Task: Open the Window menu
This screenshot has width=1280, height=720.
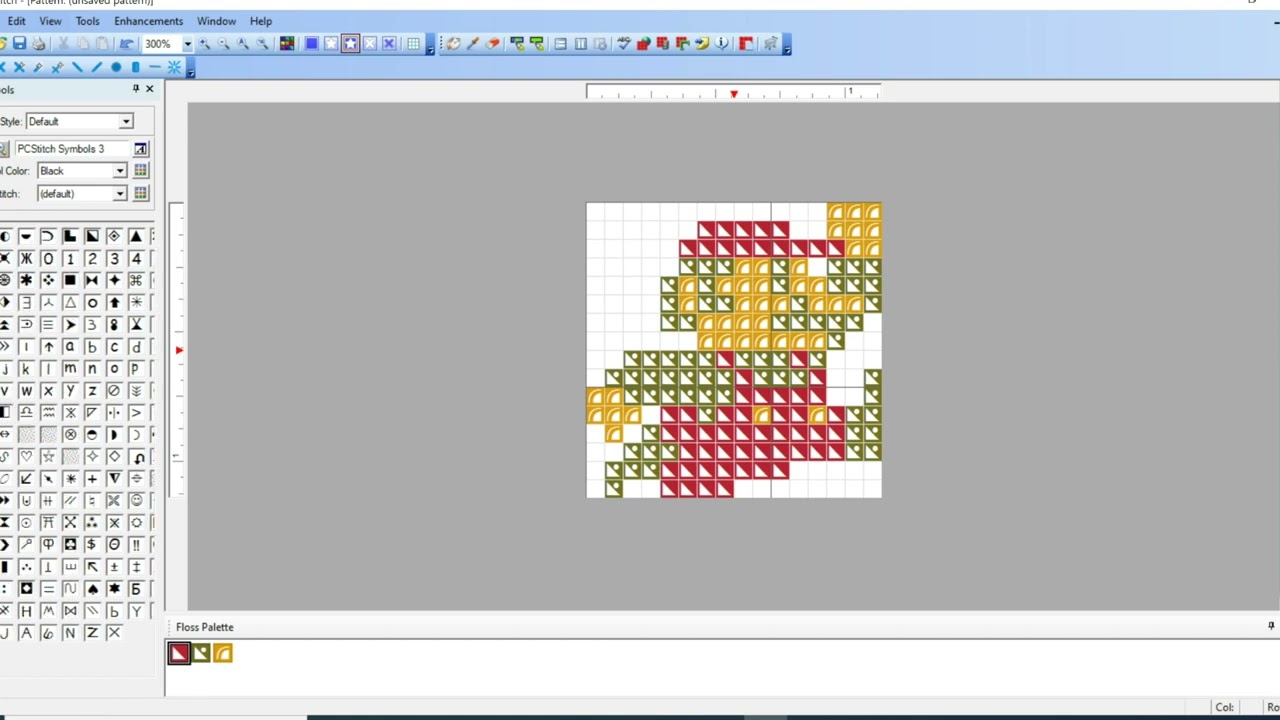Action: [x=216, y=21]
